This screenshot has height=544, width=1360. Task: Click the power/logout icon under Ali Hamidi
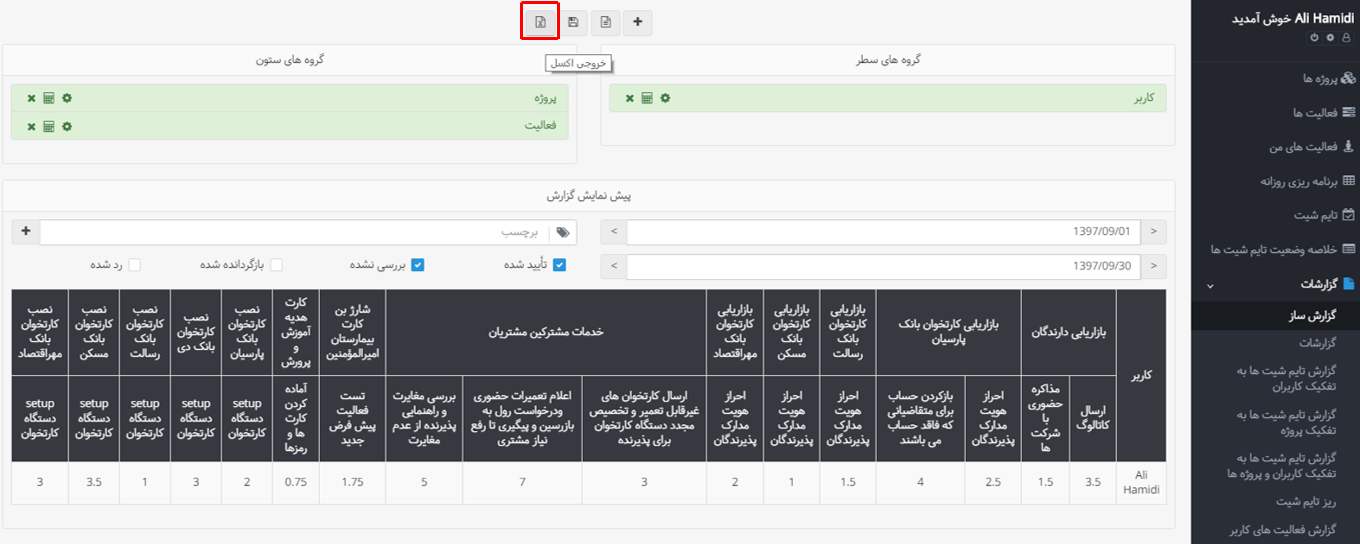[1315, 37]
